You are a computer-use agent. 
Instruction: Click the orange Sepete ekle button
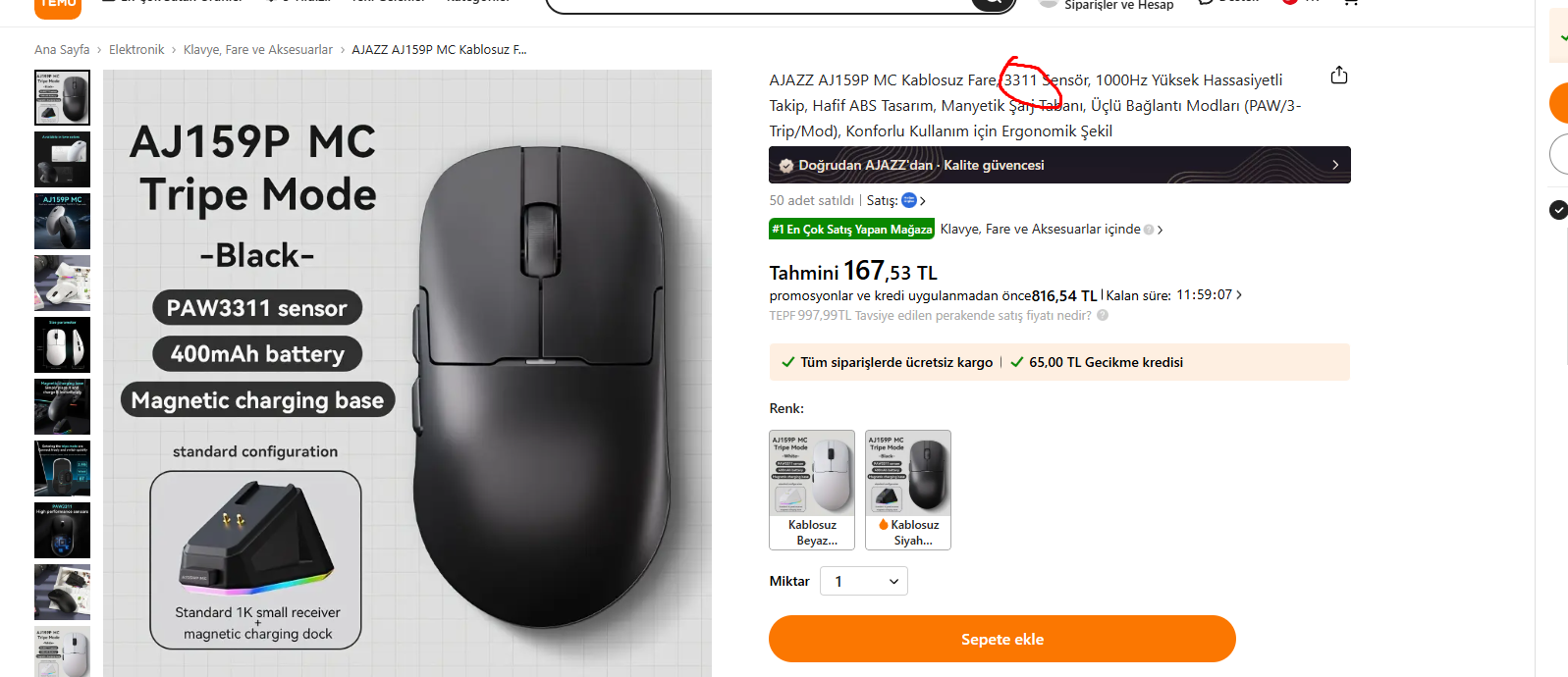(1001, 639)
